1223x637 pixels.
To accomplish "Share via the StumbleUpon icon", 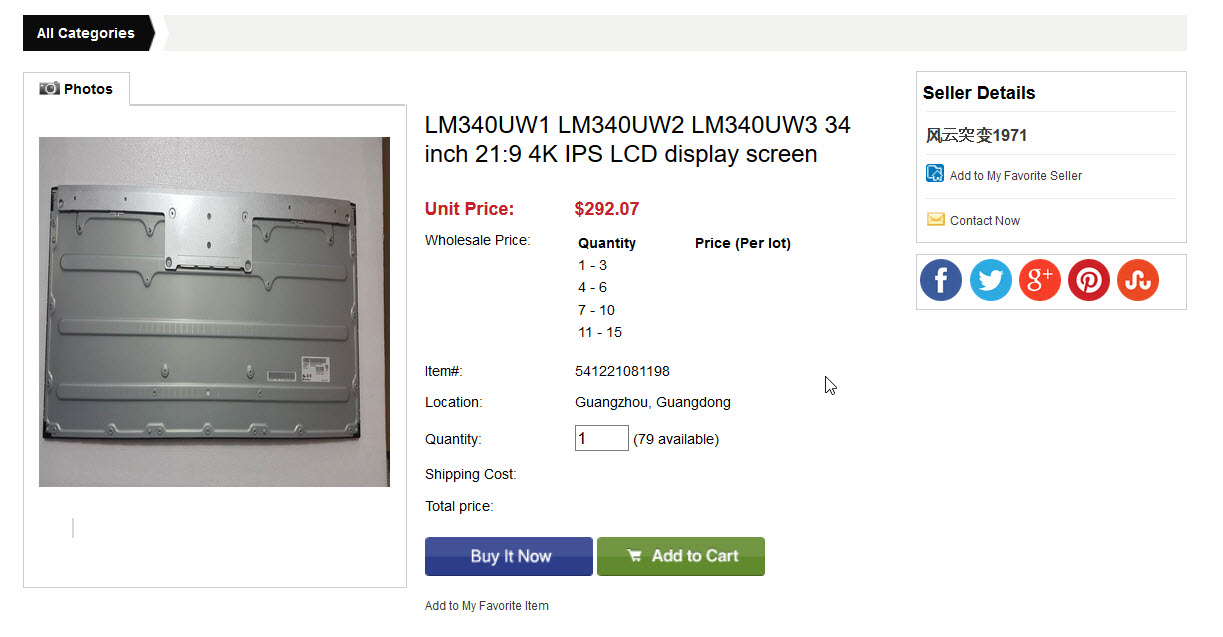I will (1138, 281).
